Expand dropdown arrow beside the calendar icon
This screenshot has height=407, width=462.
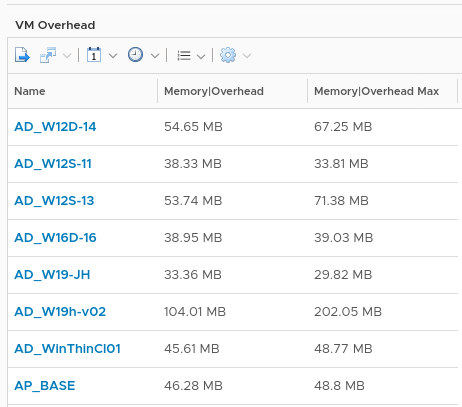(113, 56)
